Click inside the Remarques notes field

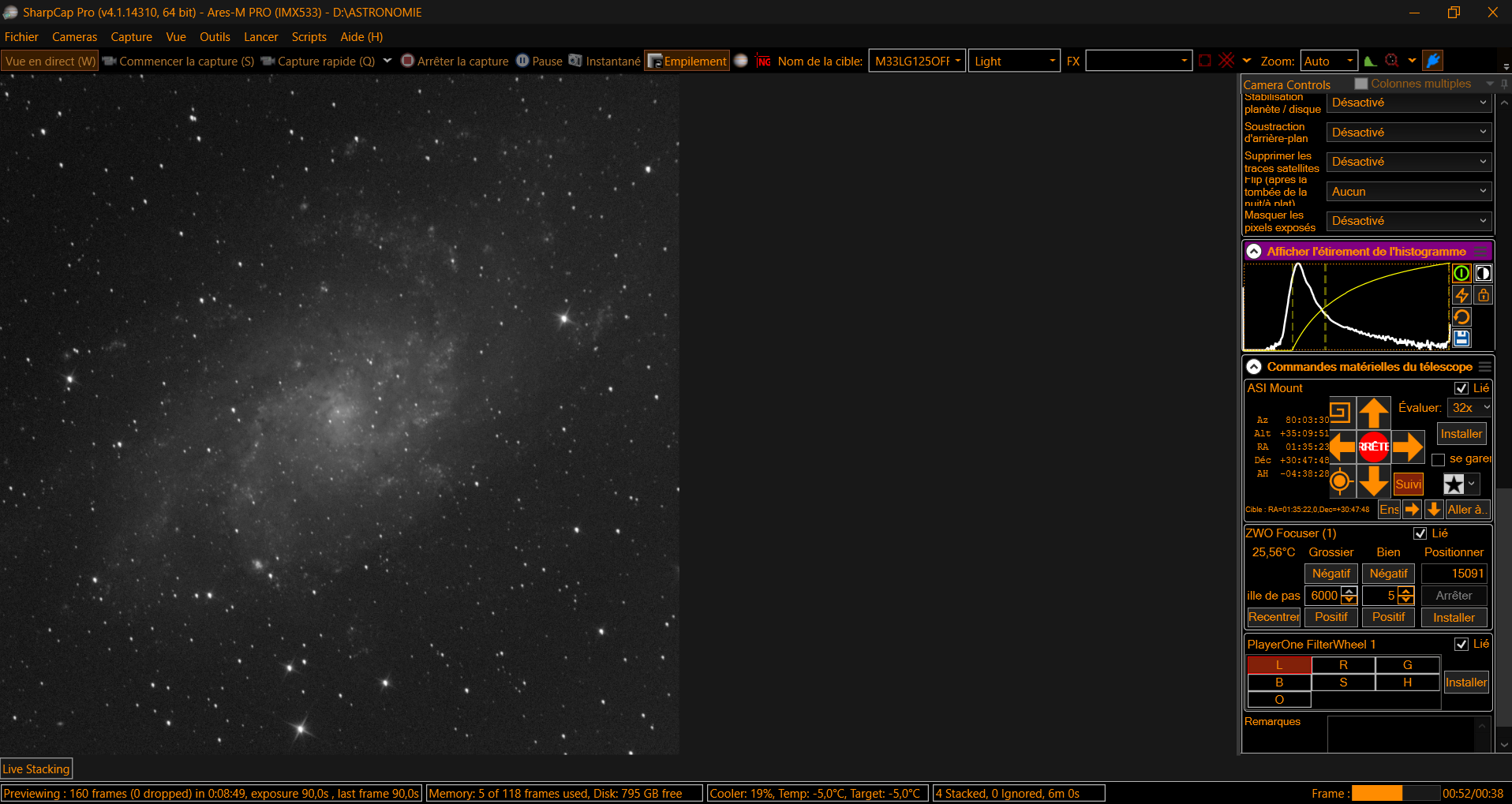[1402, 735]
